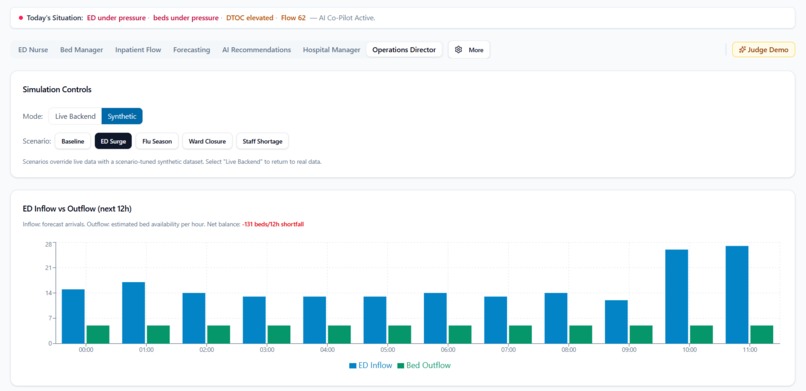Pick the Staff Shortage scenario
Image resolution: width=806 pixels, height=391 pixels.
262,141
